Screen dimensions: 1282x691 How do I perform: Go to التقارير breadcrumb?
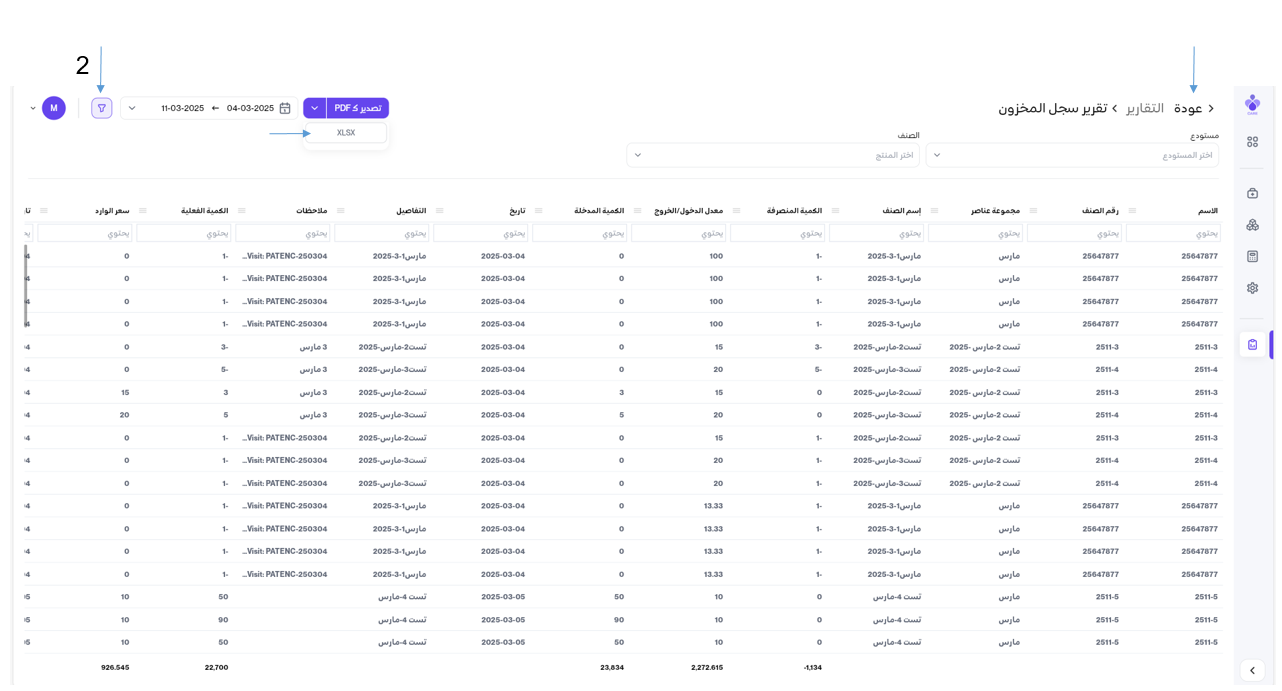click(x=1145, y=108)
